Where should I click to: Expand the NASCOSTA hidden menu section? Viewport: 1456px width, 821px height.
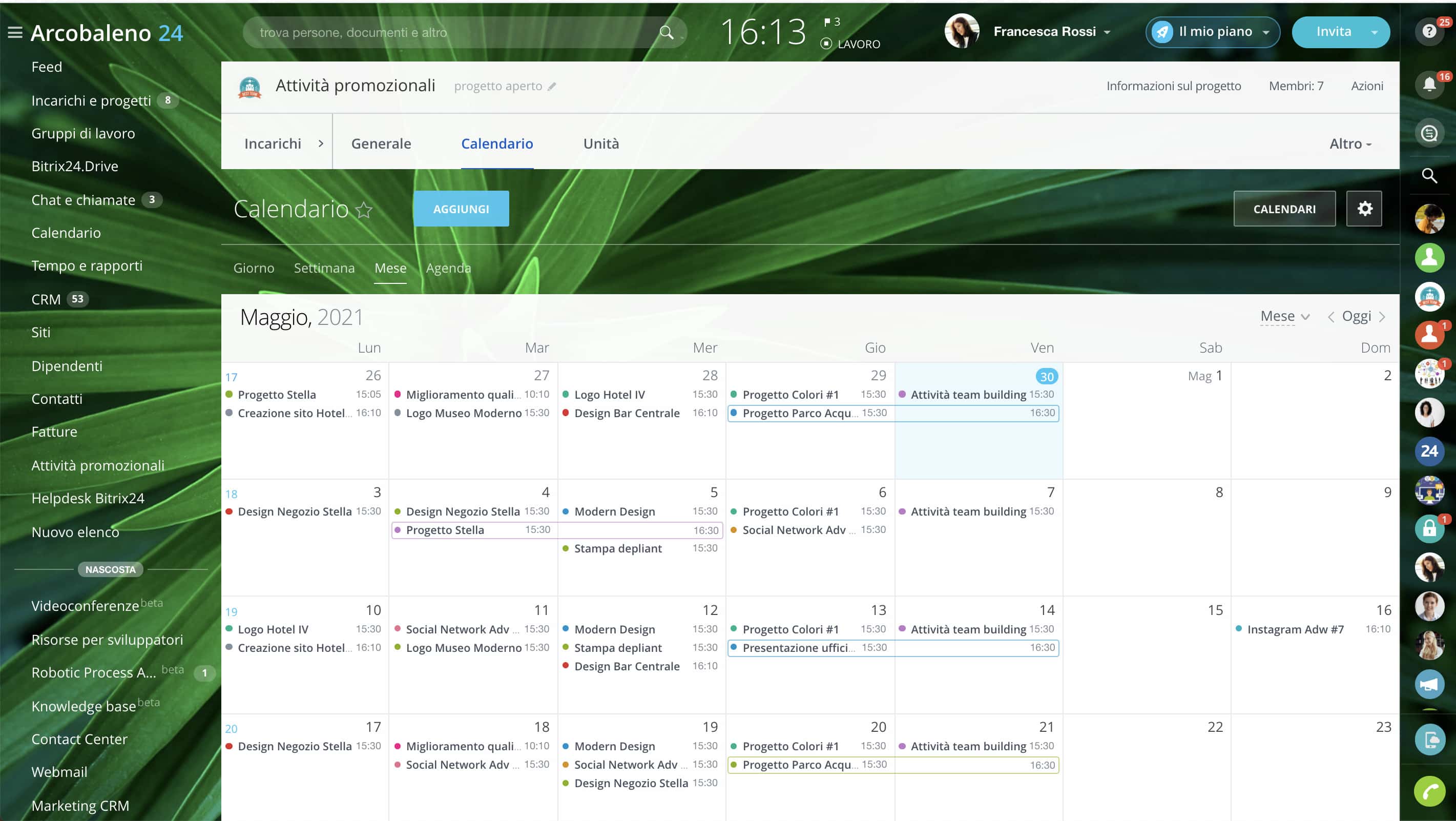pyautogui.click(x=110, y=569)
